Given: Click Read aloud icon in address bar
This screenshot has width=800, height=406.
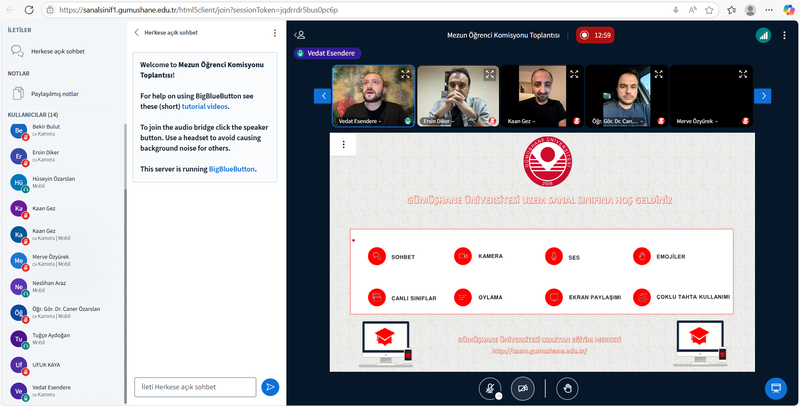Looking at the screenshot, I should pos(692,10).
